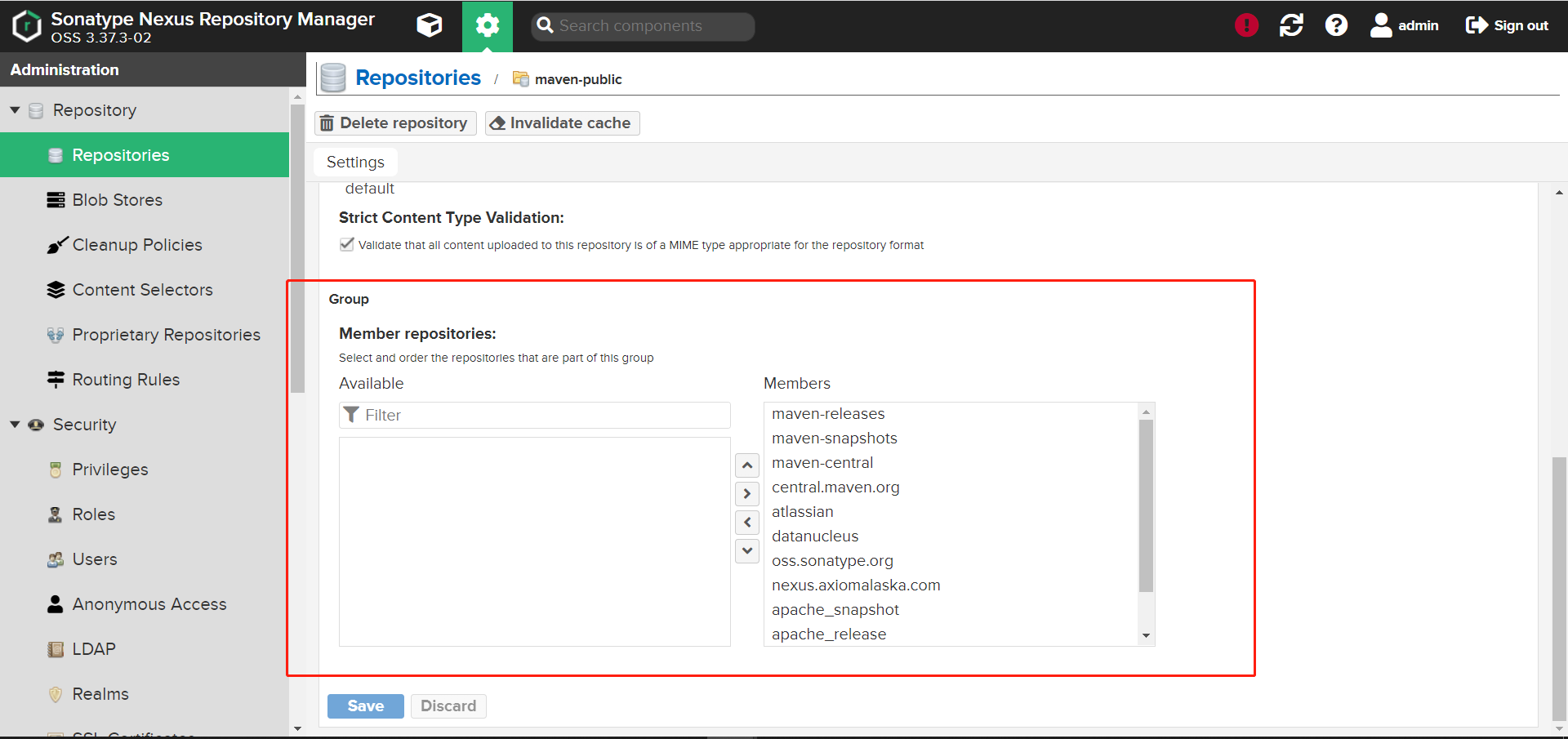Select Repositories in the sidebar menu

coord(145,155)
